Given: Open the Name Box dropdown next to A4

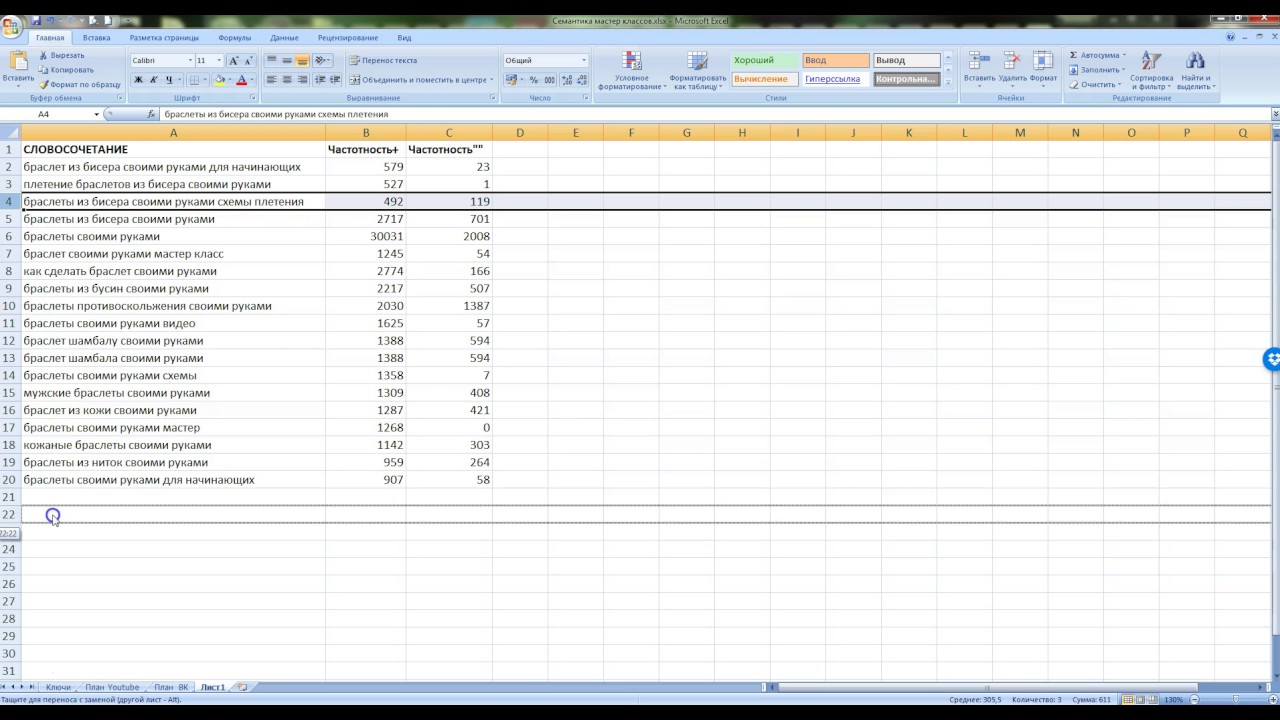Looking at the screenshot, I should pos(96,115).
